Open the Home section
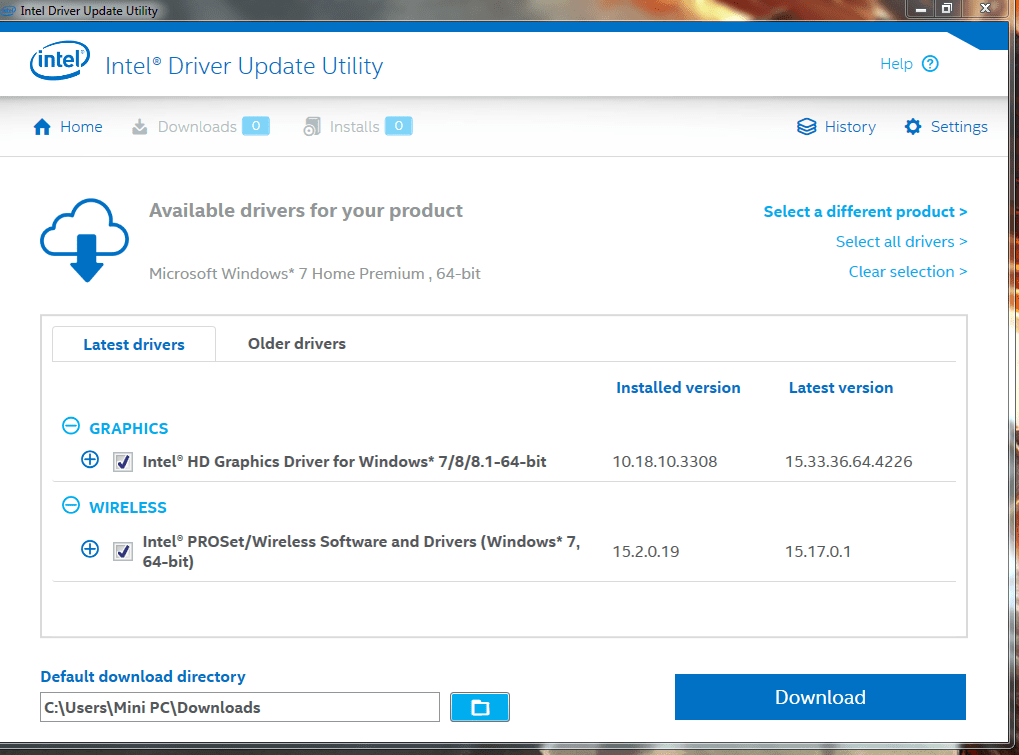The height and width of the screenshot is (755, 1019). coord(68,127)
